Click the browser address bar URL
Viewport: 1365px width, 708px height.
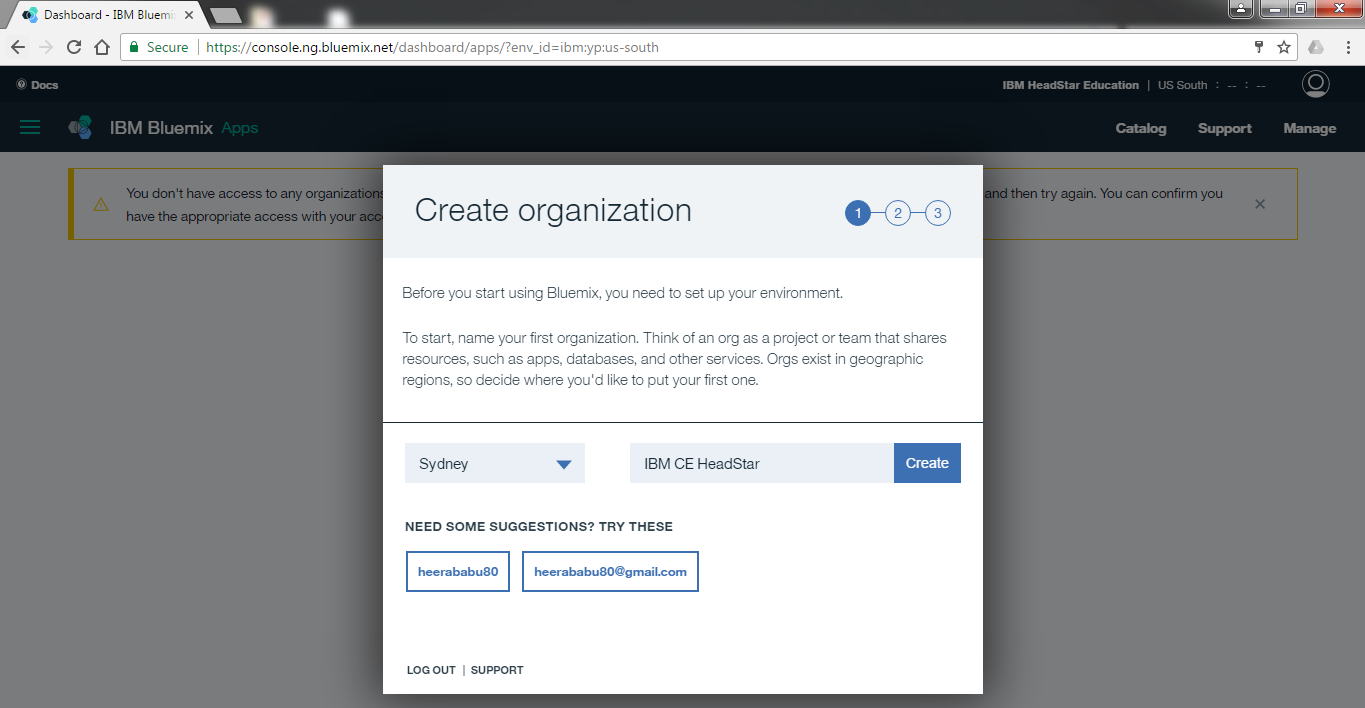coord(432,47)
